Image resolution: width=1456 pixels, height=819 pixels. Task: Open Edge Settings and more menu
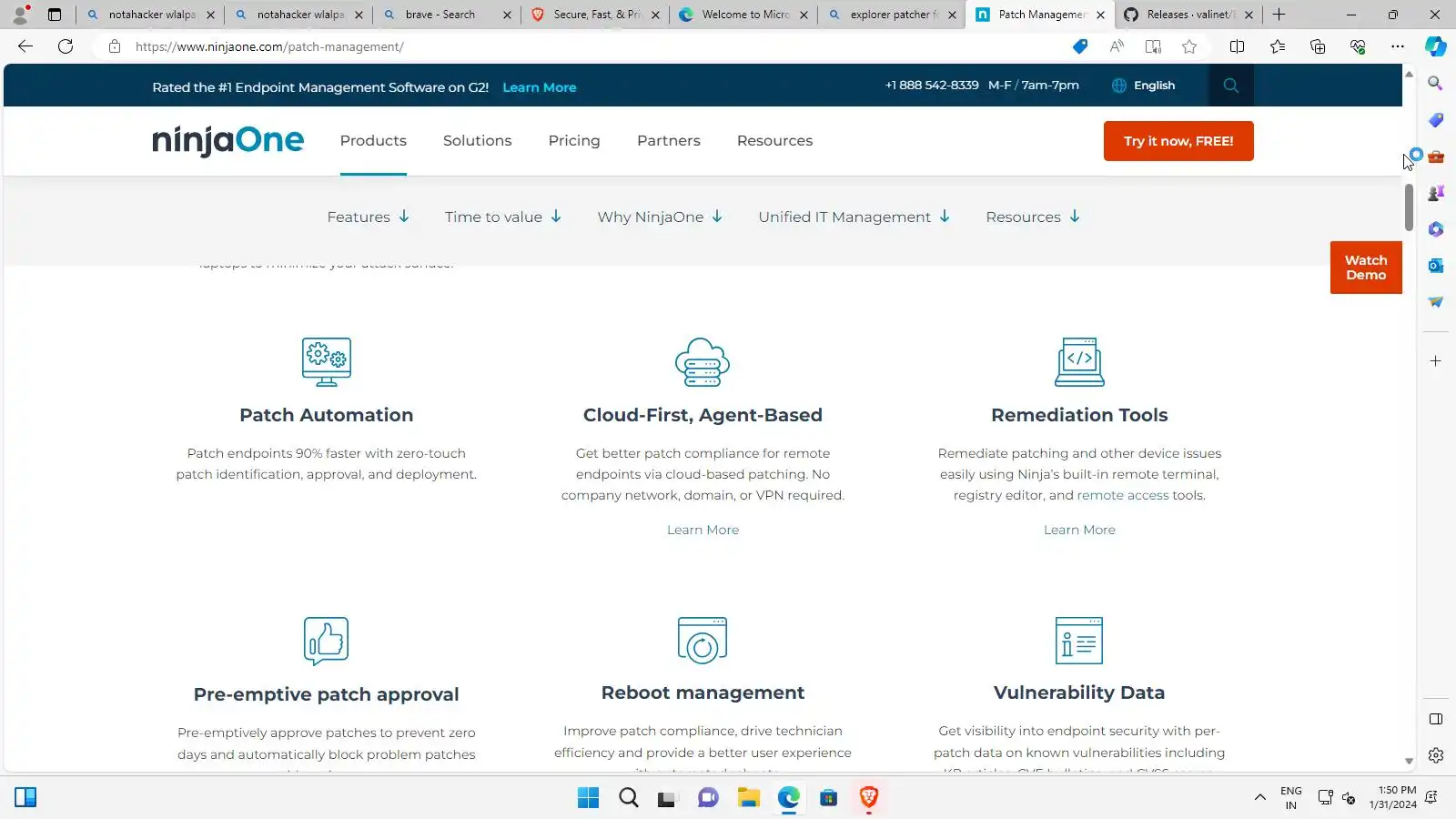point(1398,46)
